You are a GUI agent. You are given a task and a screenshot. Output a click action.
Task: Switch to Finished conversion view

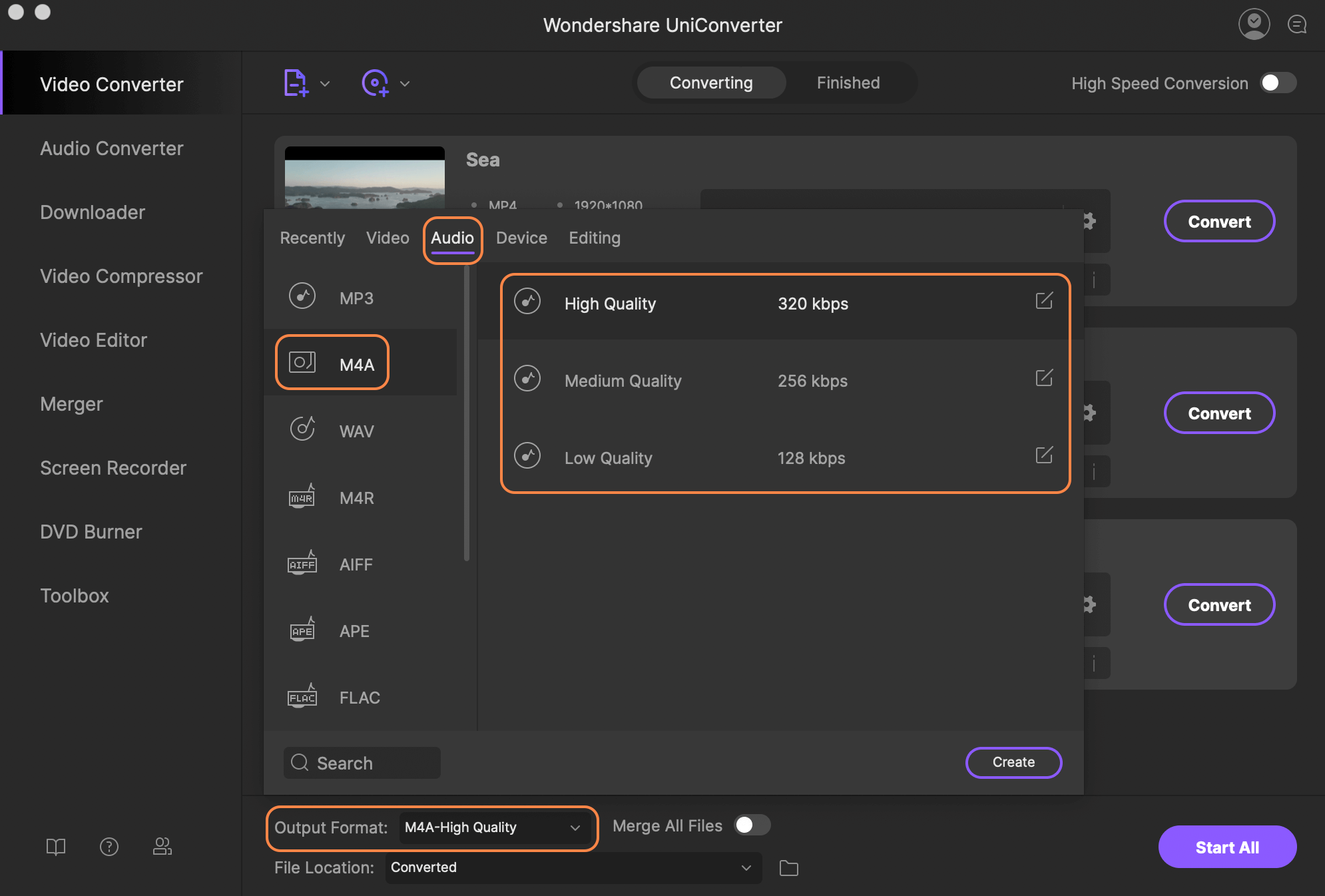pyautogui.click(x=847, y=82)
